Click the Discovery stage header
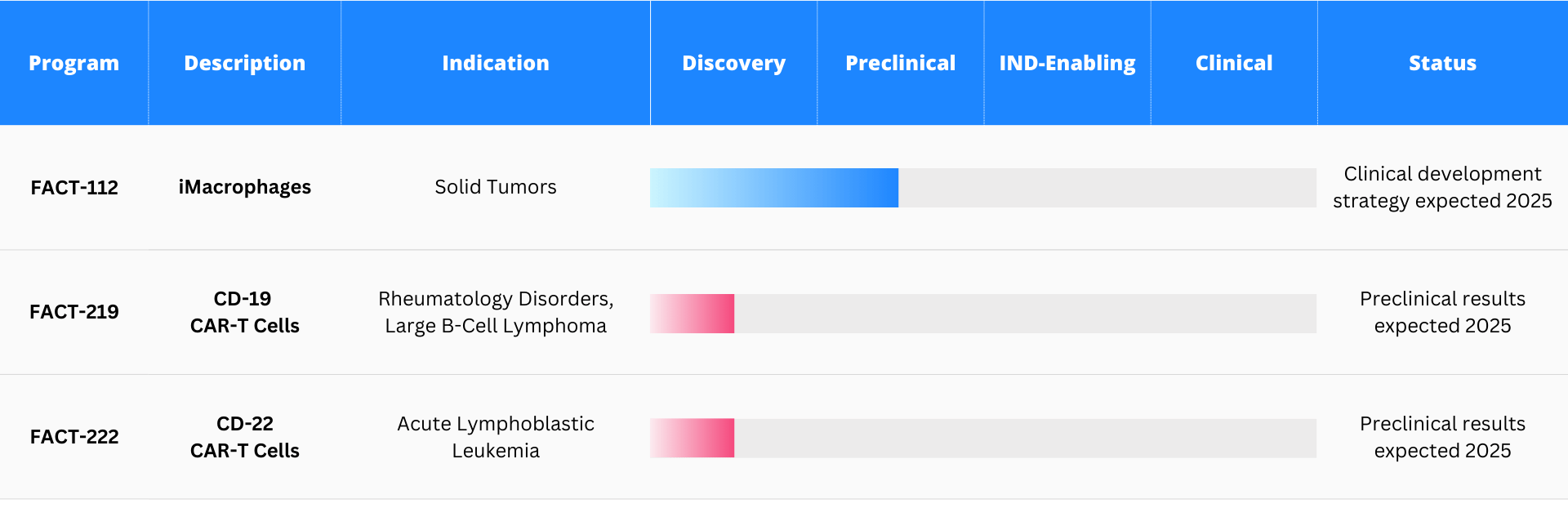This screenshot has width=1568, height=508. coord(733,63)
